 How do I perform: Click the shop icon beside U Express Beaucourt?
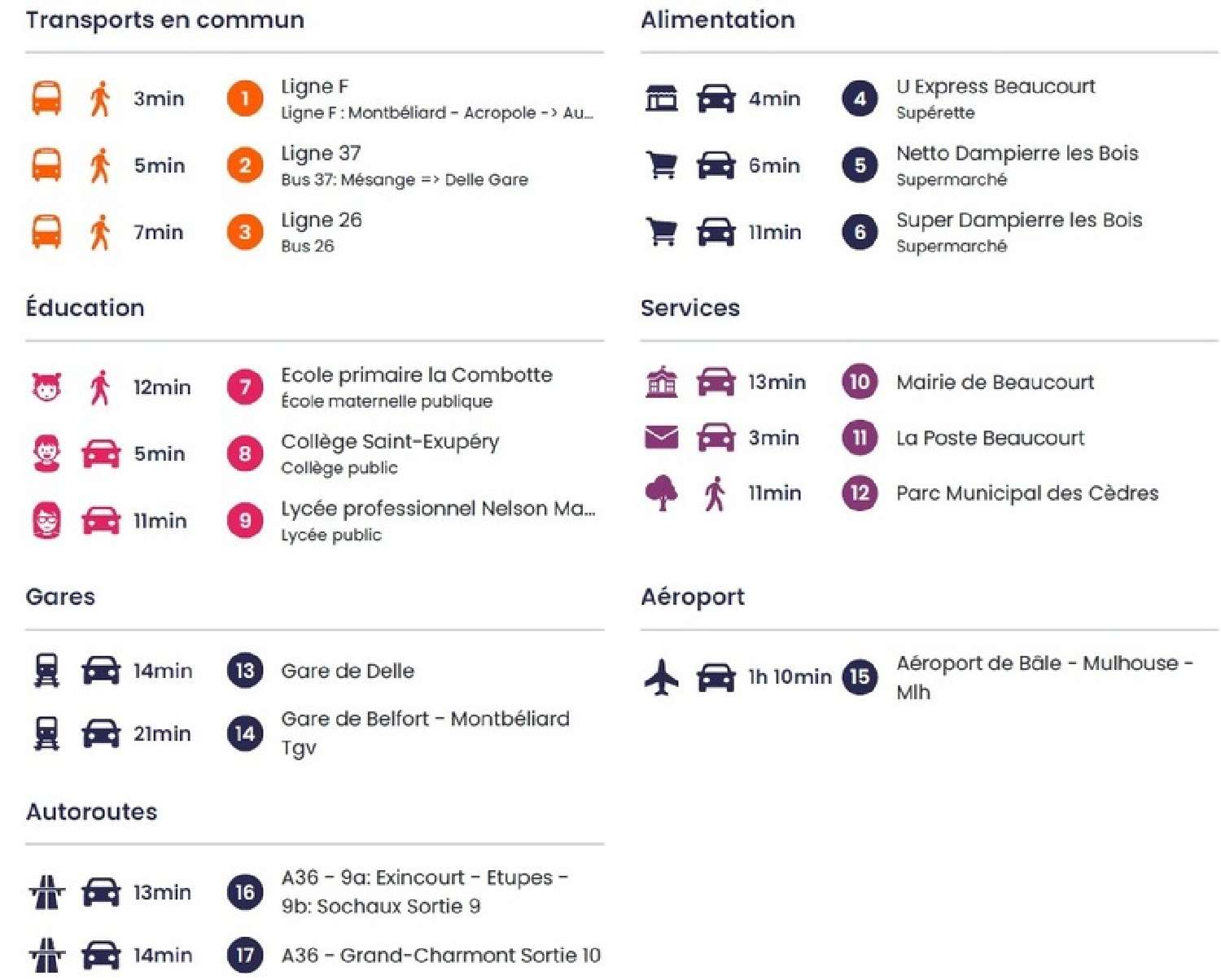click(x=662, y=98)
